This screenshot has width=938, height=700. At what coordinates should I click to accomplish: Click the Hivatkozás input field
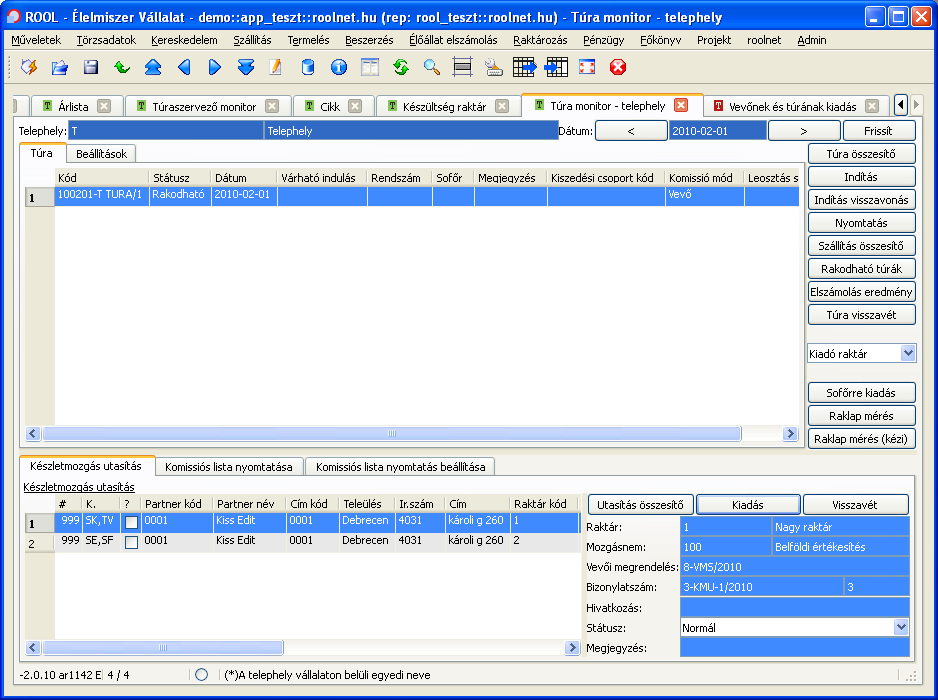pos(794,607)
